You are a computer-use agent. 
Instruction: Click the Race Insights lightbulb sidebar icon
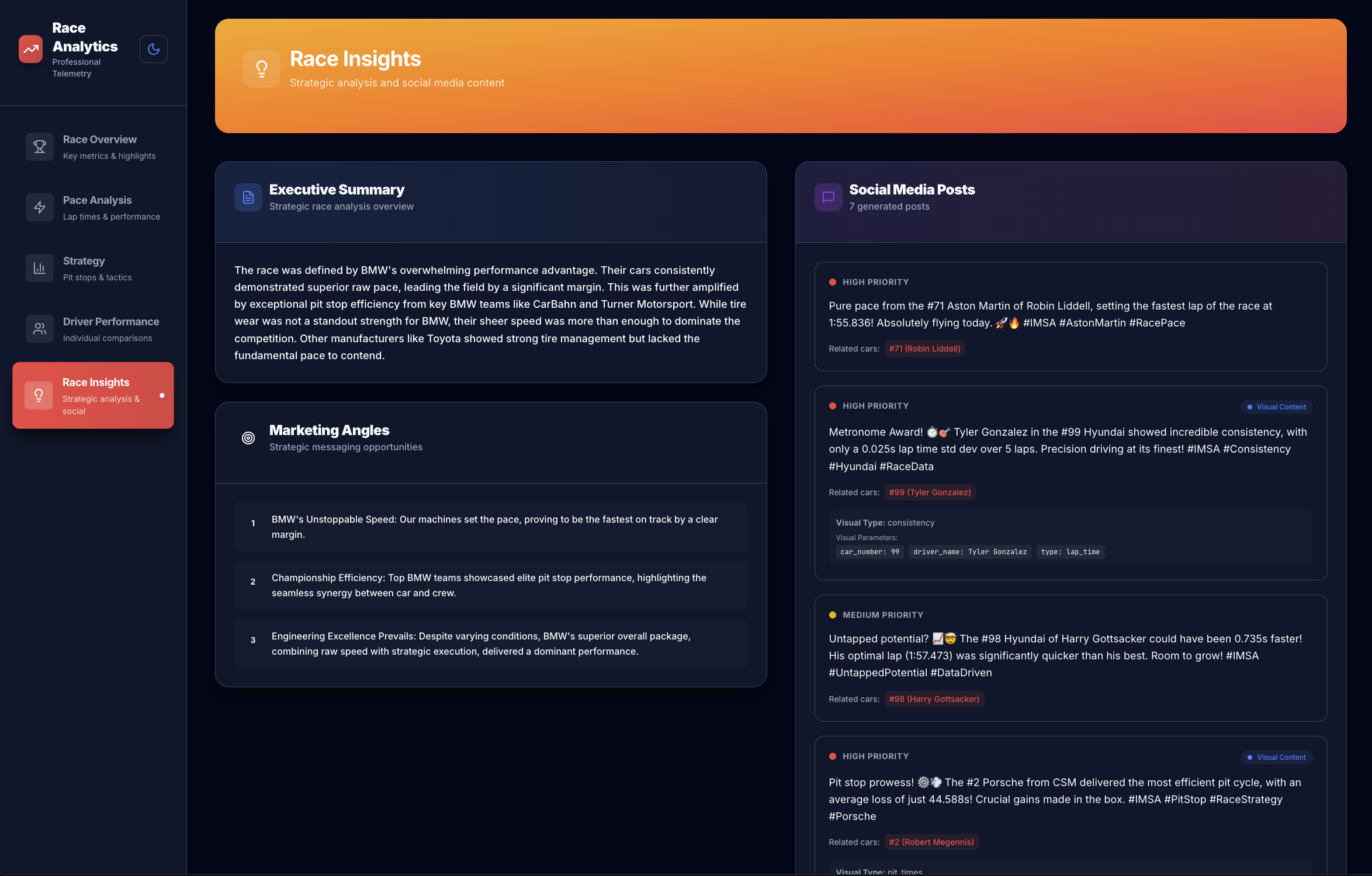[39, 395]
